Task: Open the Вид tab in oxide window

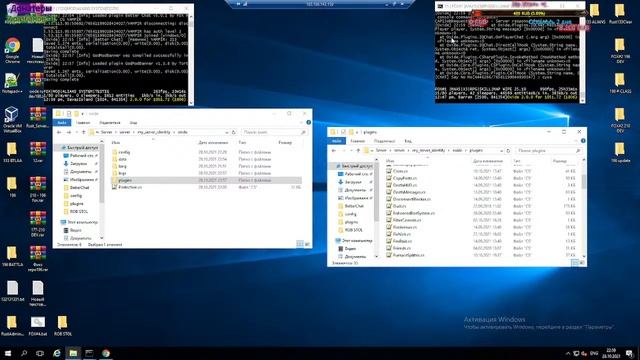Action: [x=133, y=122]
